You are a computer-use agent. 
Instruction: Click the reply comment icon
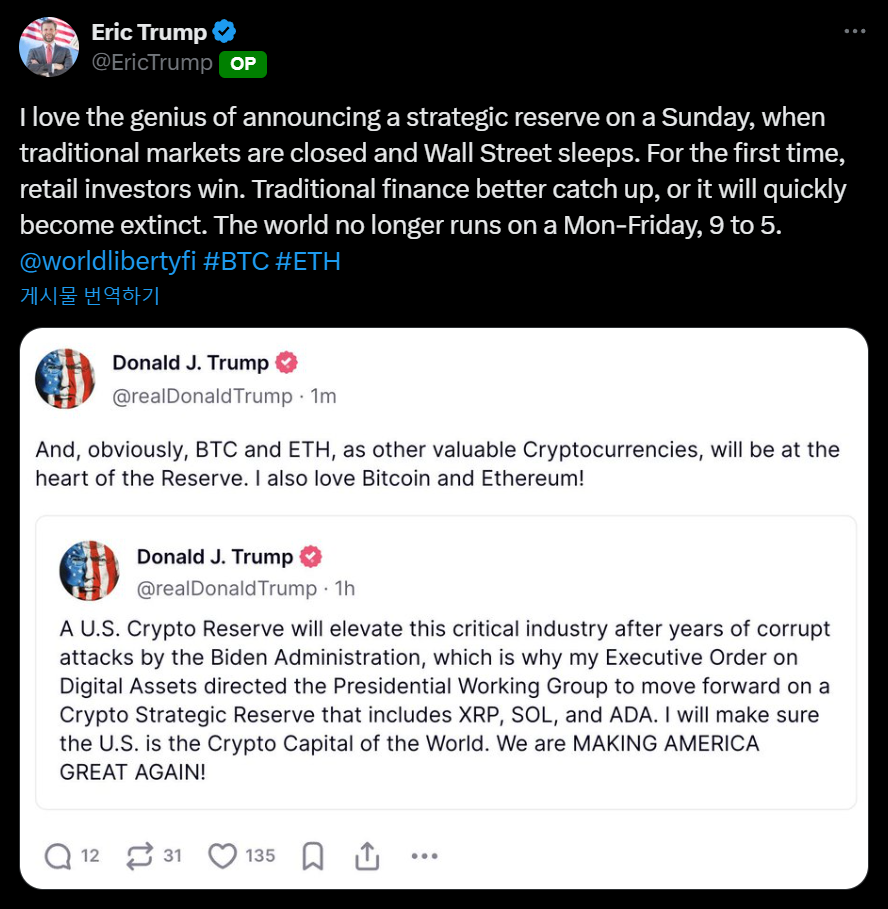tap(59, 856)
